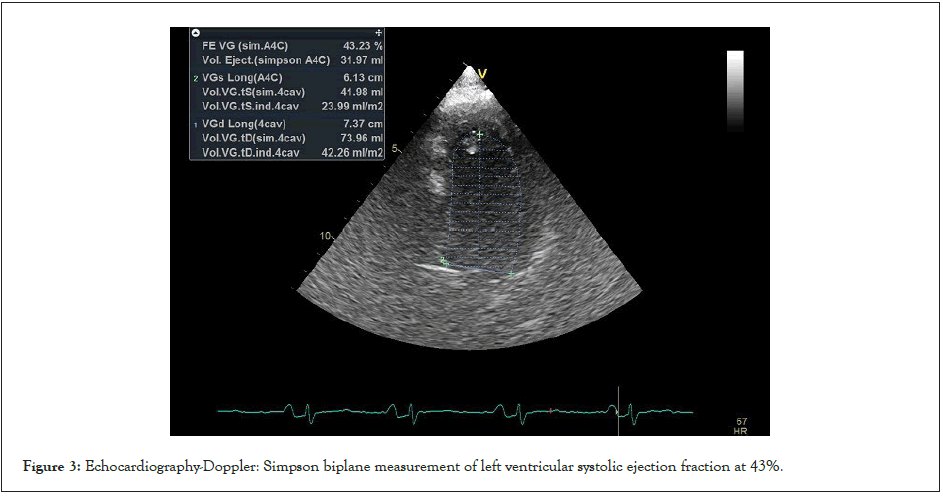943x496 pixels.
Task: Click the collapse icon on the measurement panel
Action: point(196,33)
